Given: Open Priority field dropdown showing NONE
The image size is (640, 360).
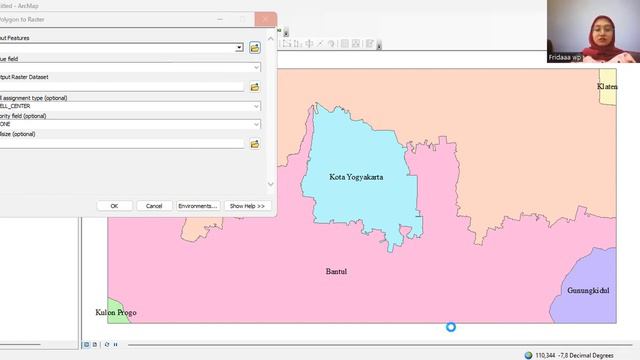Looking at the screenshot, I should 256,124.
